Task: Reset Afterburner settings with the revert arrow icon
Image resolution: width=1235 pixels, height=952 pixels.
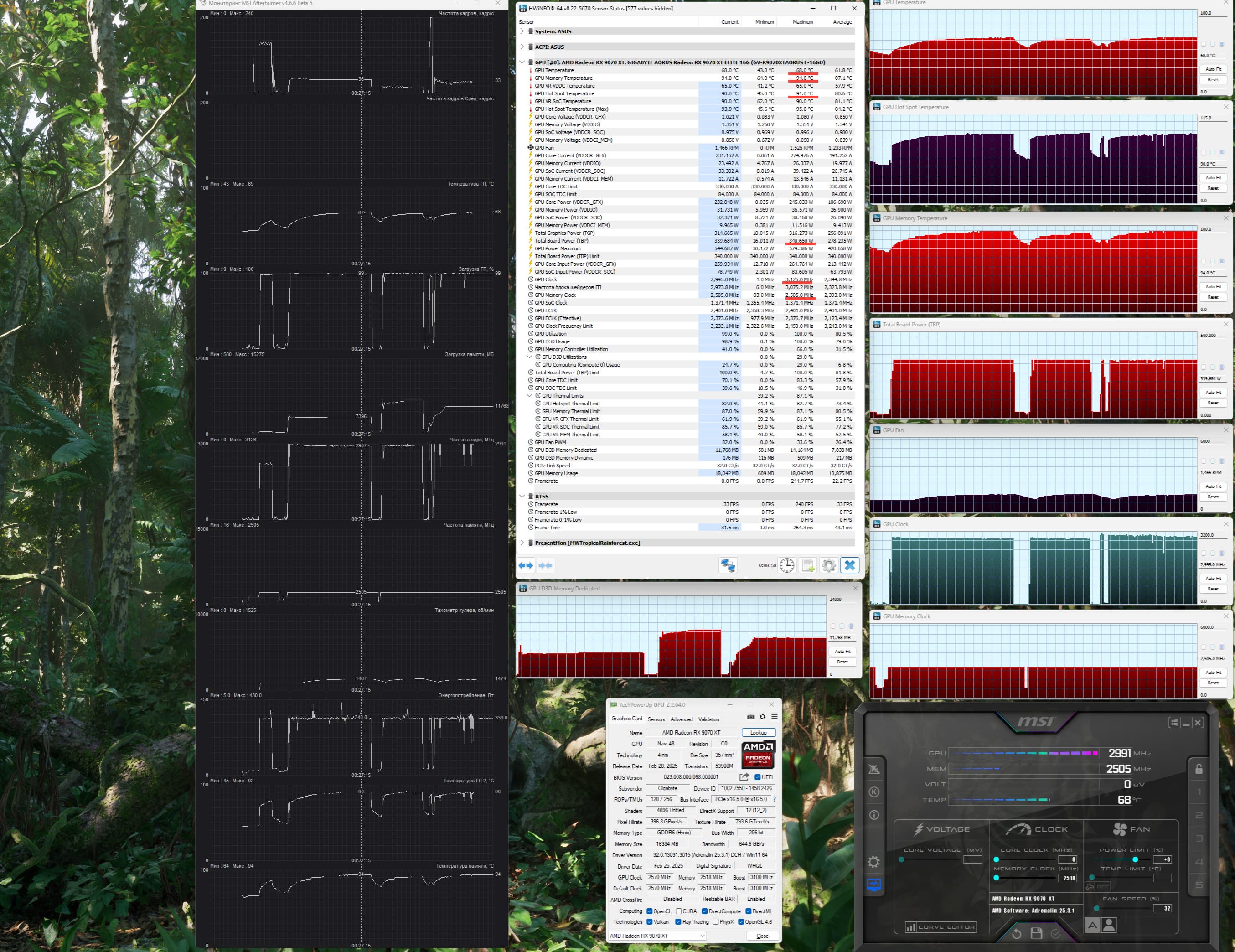Action: (x=1017, y=933)
